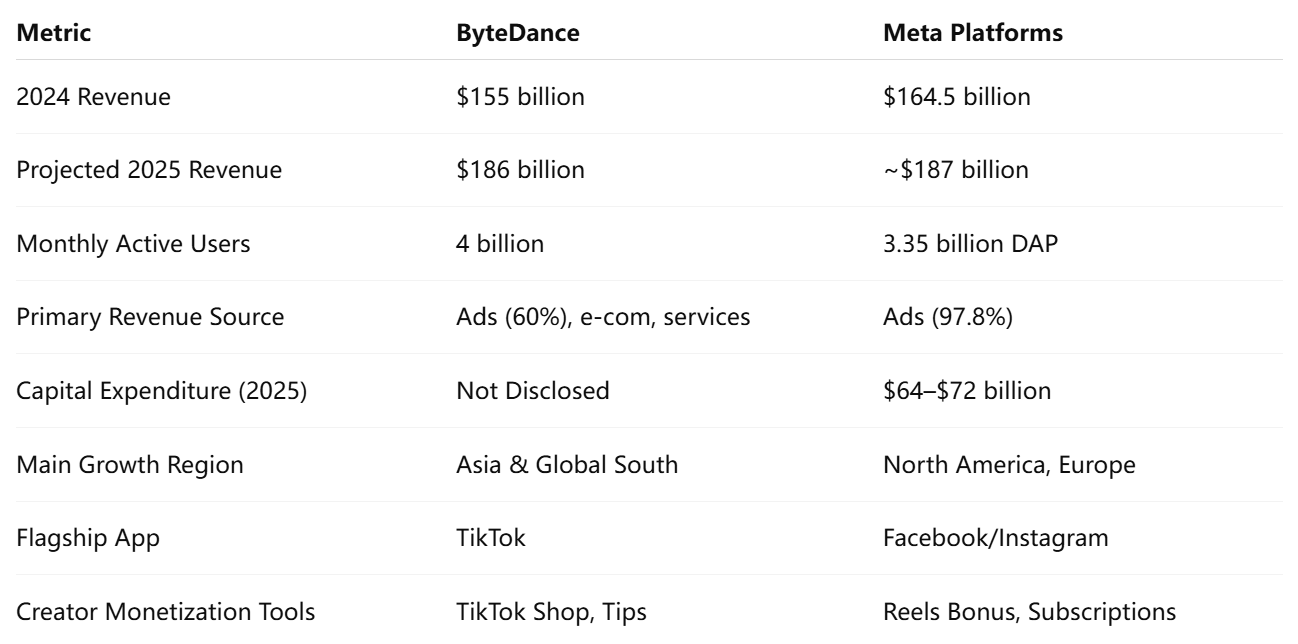
Task: Click the Metric column header
Action: click(x=48, y=33)
